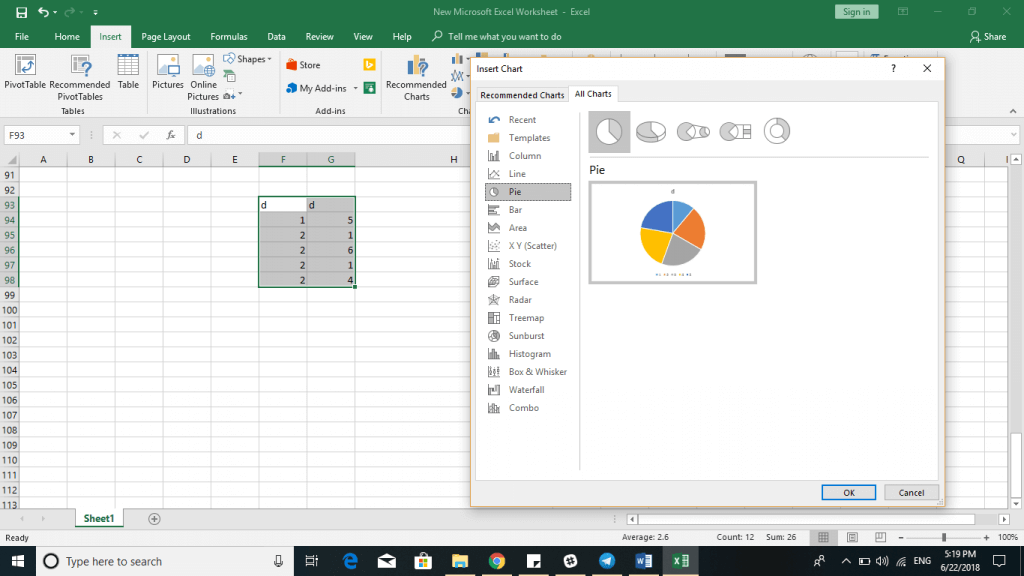Choose the Bar of Pie subtype
Screen dimensions: 1024x576
[x=735, y=131]
